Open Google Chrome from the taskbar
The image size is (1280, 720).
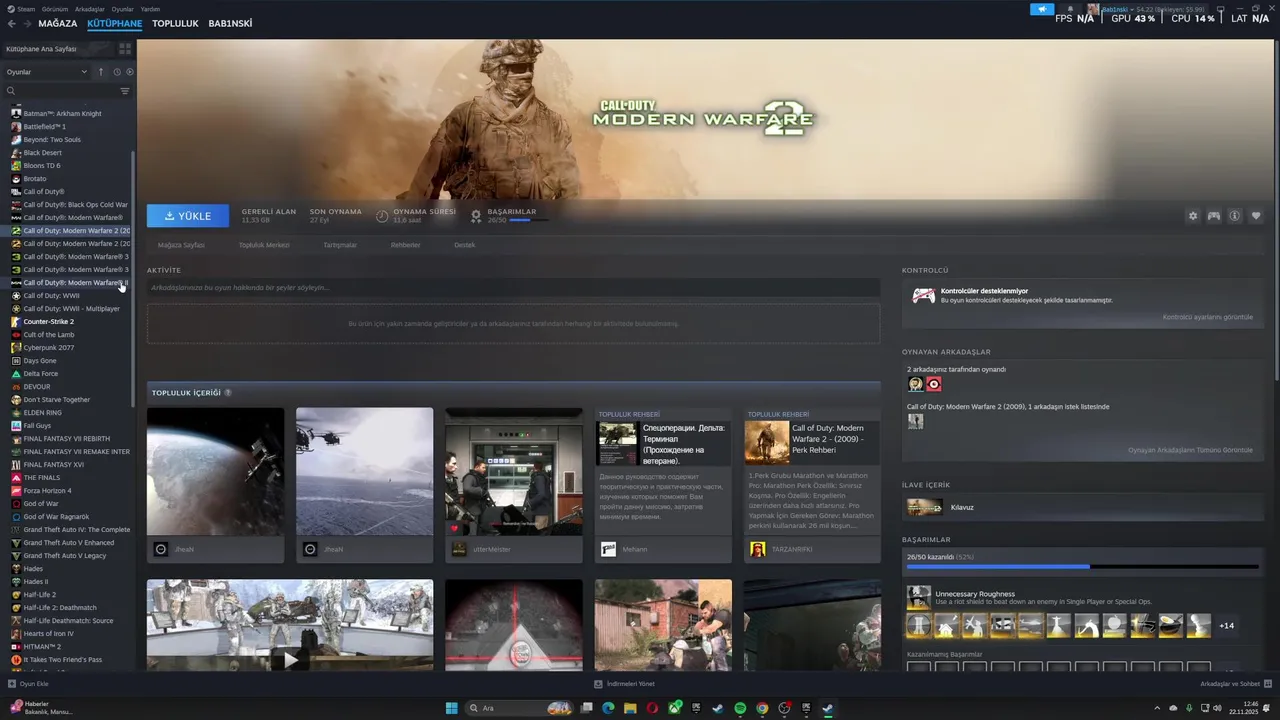pyautogui.click(x=762, y=708)
